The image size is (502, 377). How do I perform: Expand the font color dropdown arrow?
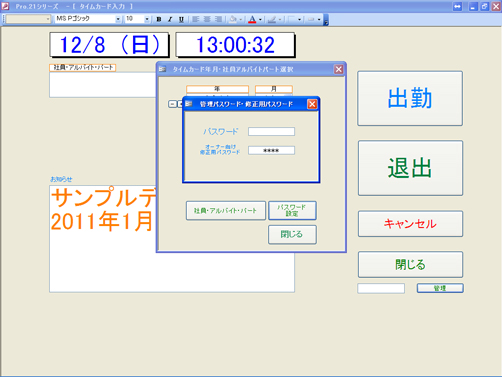260,19
